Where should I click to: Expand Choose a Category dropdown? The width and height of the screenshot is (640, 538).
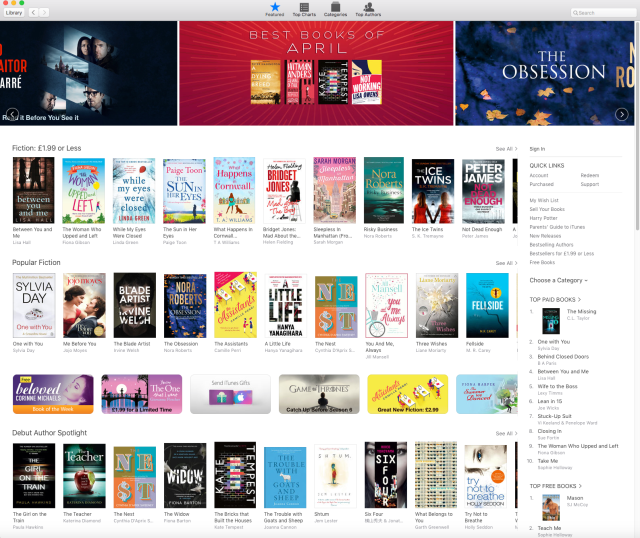point(558,280)
